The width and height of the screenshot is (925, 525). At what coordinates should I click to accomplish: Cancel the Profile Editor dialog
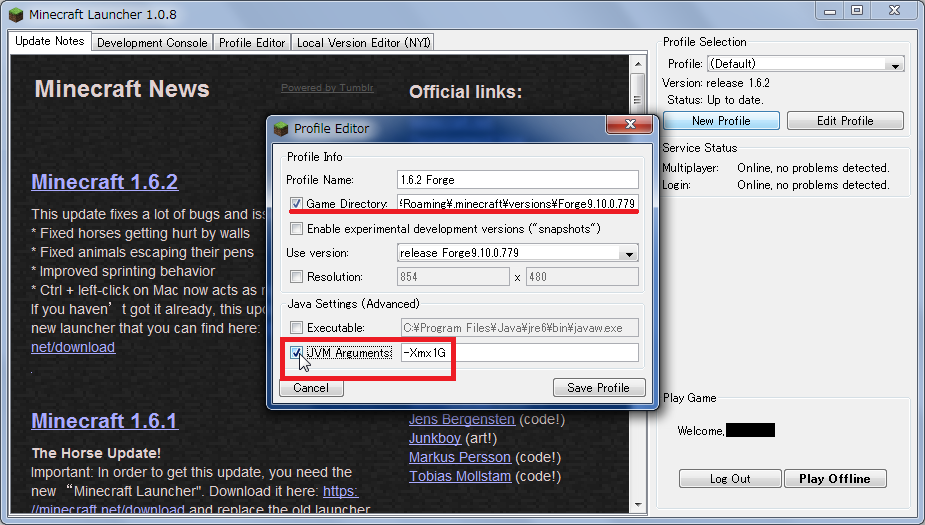pyautogui.click(x=311, y=388)
